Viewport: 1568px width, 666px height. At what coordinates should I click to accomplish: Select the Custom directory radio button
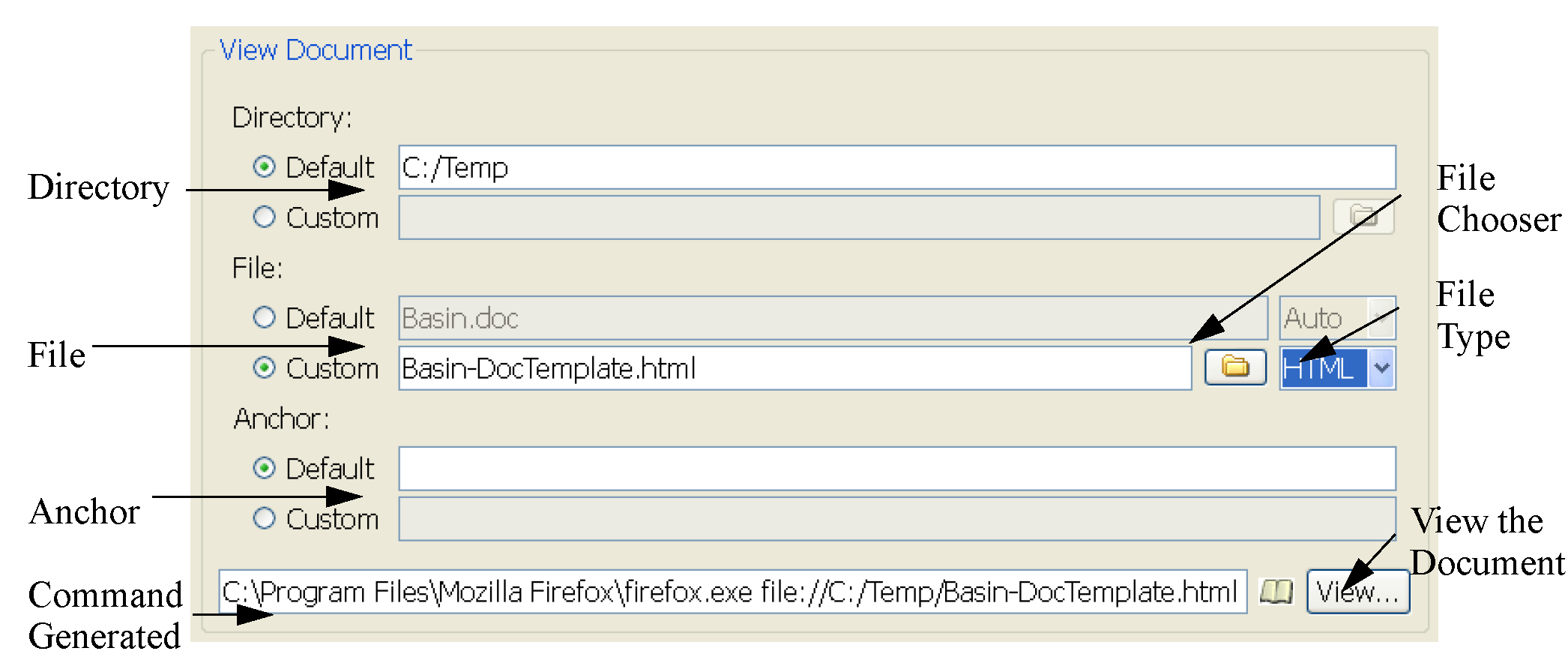click(x=264, y=217)
